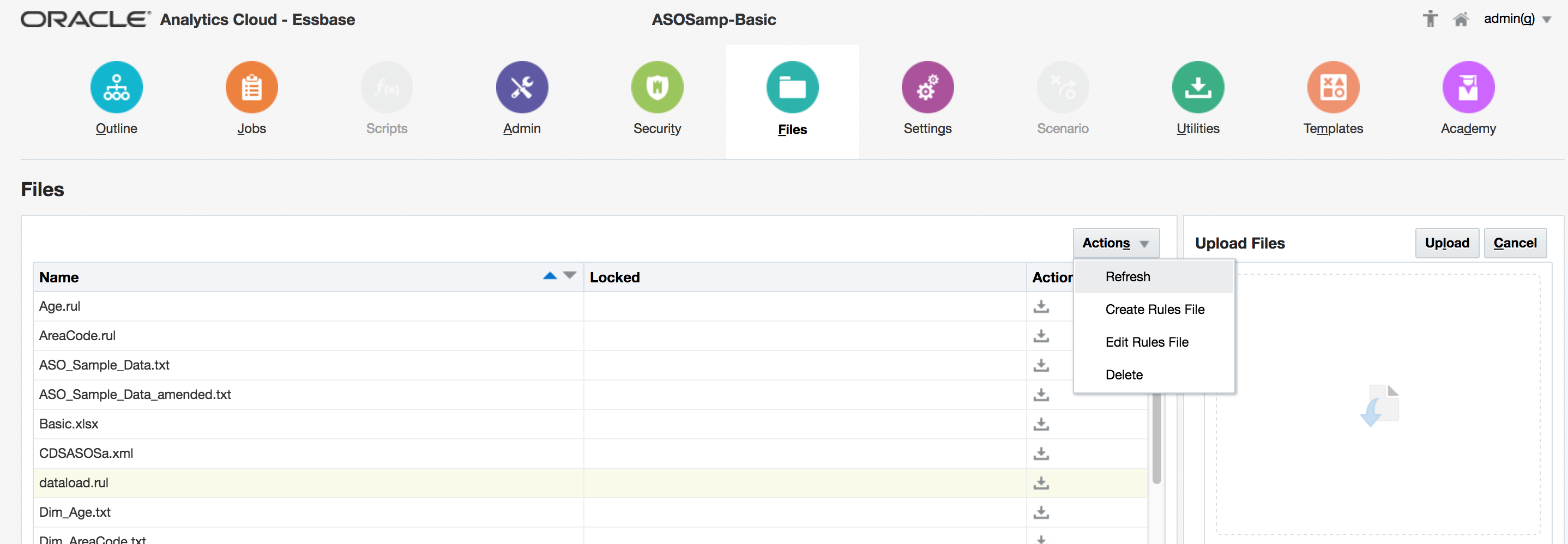This screenshot has height=544, width=1568.
Task: Download the Dim_Age.txt file
Action: (x=1041, y=512)
